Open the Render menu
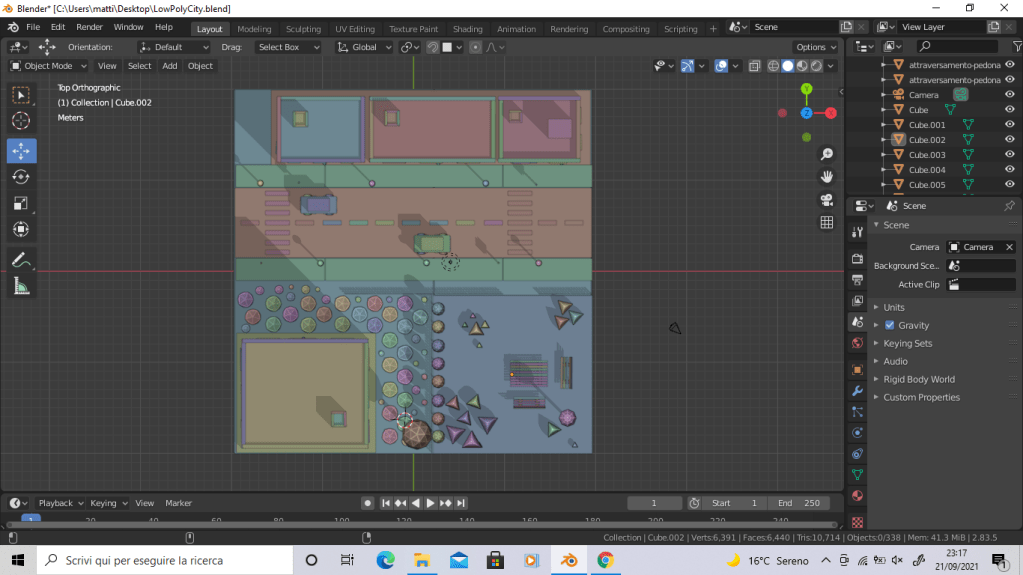Screen dimensions: 1023x575 point(89,27)
